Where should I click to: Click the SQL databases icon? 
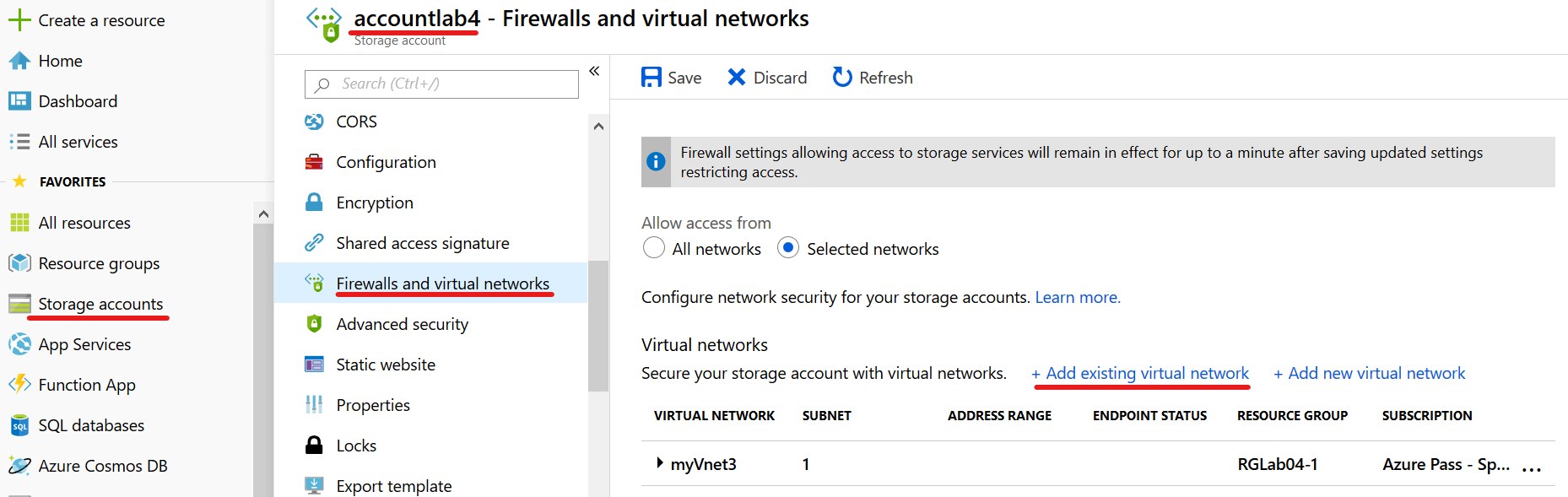click(x=19, y=425)
